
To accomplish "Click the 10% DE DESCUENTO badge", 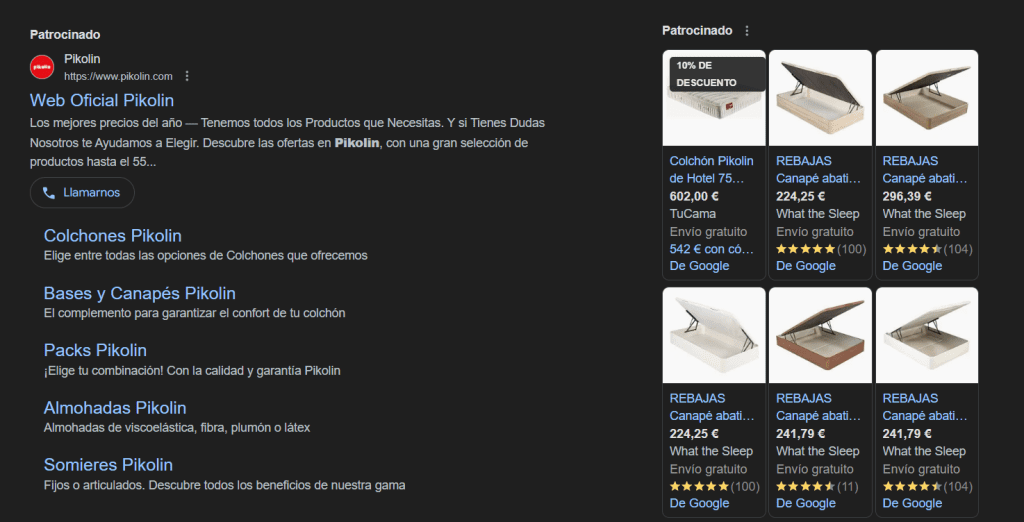I will click(717, 74).
